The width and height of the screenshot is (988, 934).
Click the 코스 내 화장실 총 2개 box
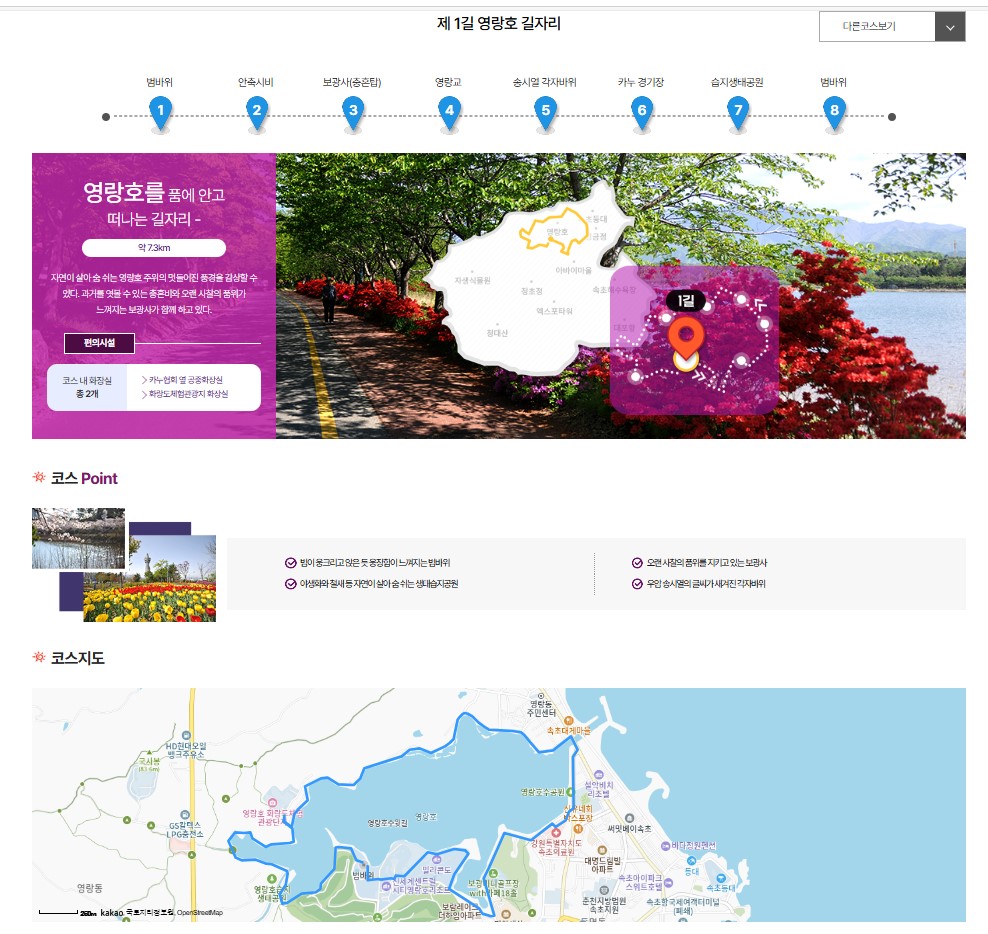pyautogui.click(x=87, y=387)
